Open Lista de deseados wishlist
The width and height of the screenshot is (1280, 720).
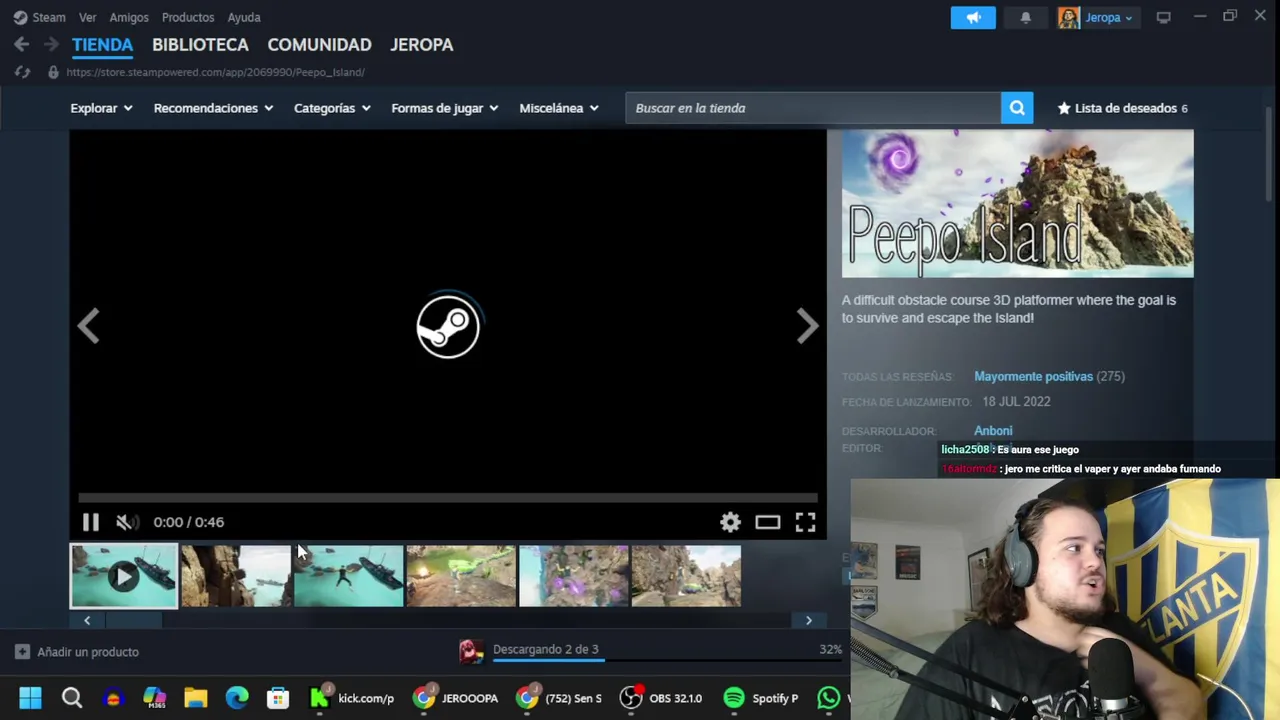[x=1122, y=108]
